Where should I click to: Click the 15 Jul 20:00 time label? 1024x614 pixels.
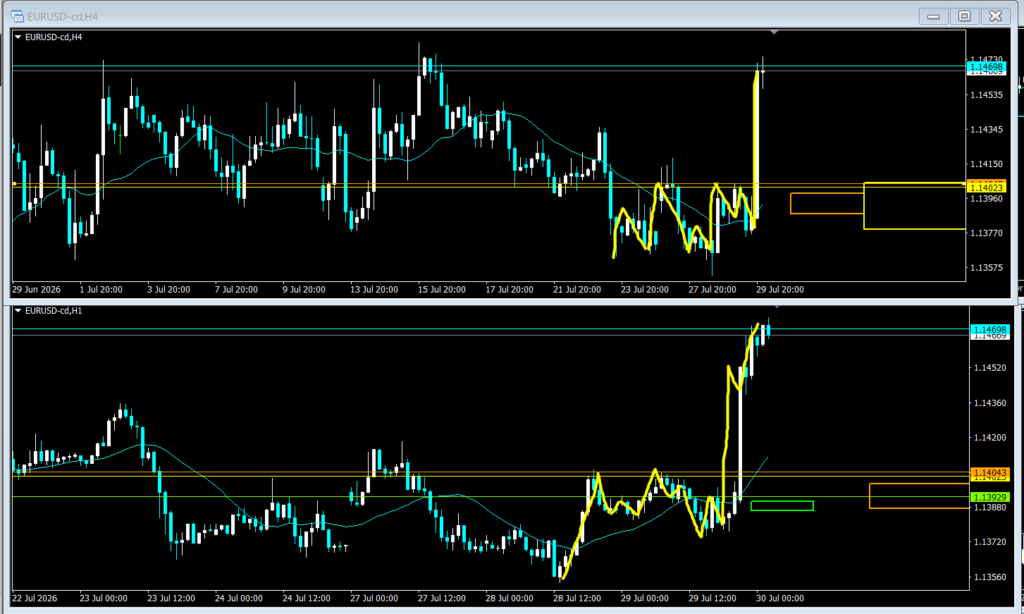click(x=442, y=289)
